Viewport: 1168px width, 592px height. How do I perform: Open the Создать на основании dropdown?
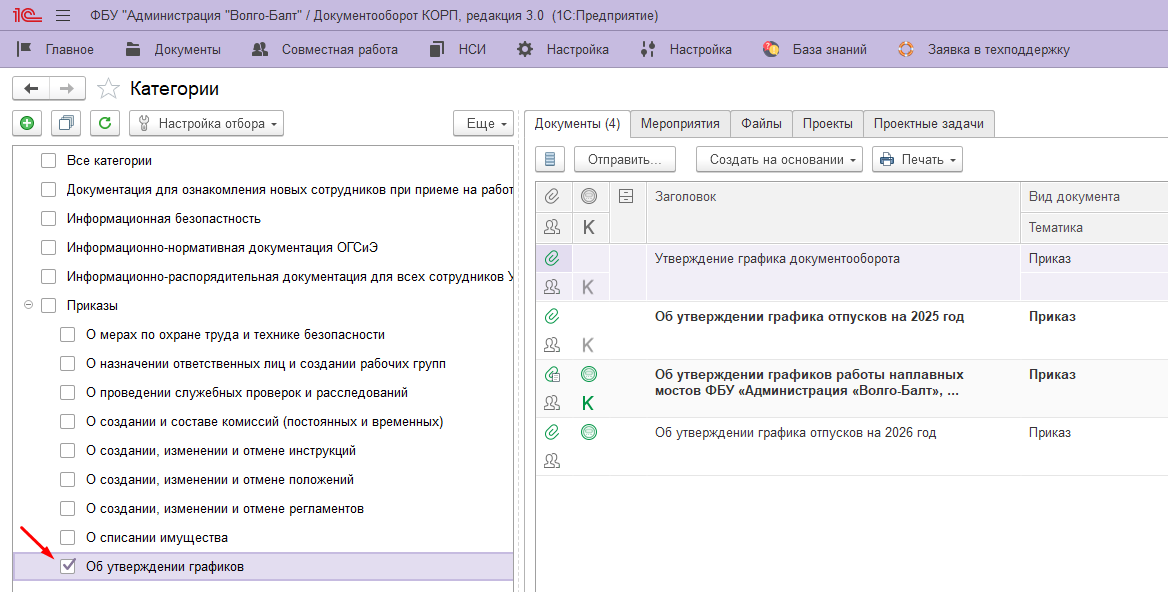[779, 159]
